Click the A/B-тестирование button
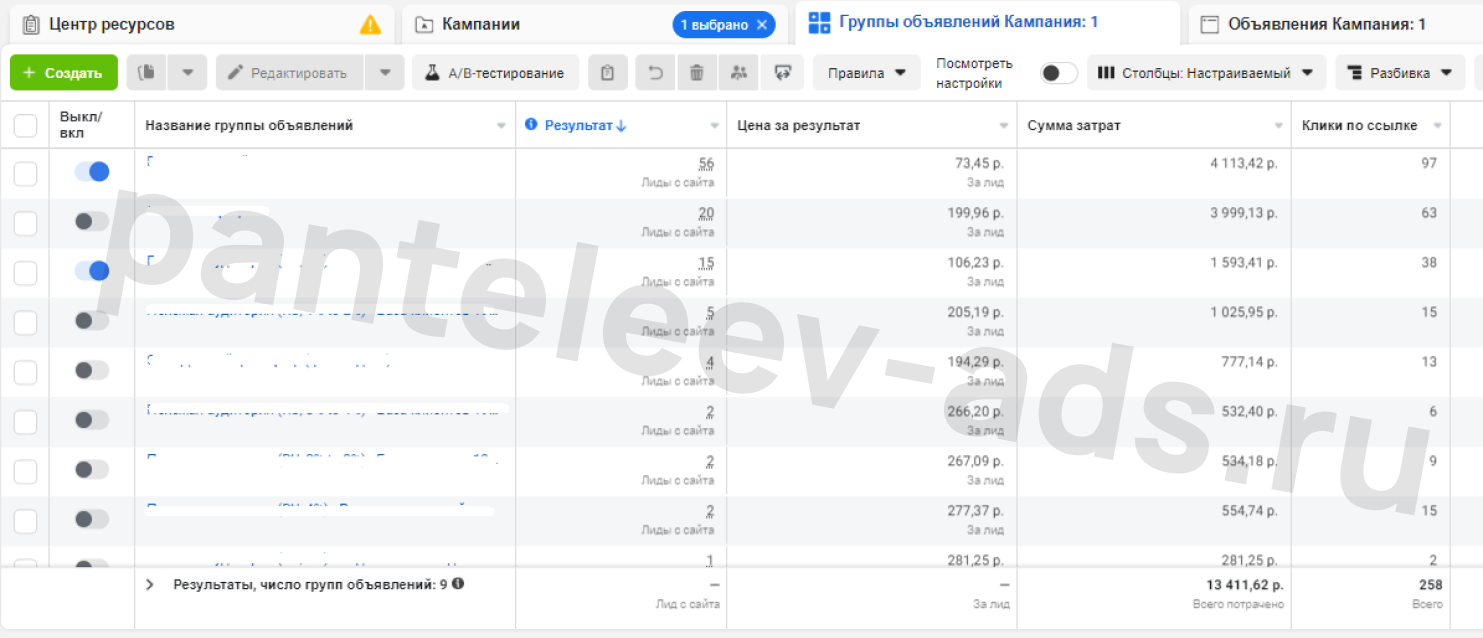This screenshot has width=1483, height=638. click(x=495, y=72)
